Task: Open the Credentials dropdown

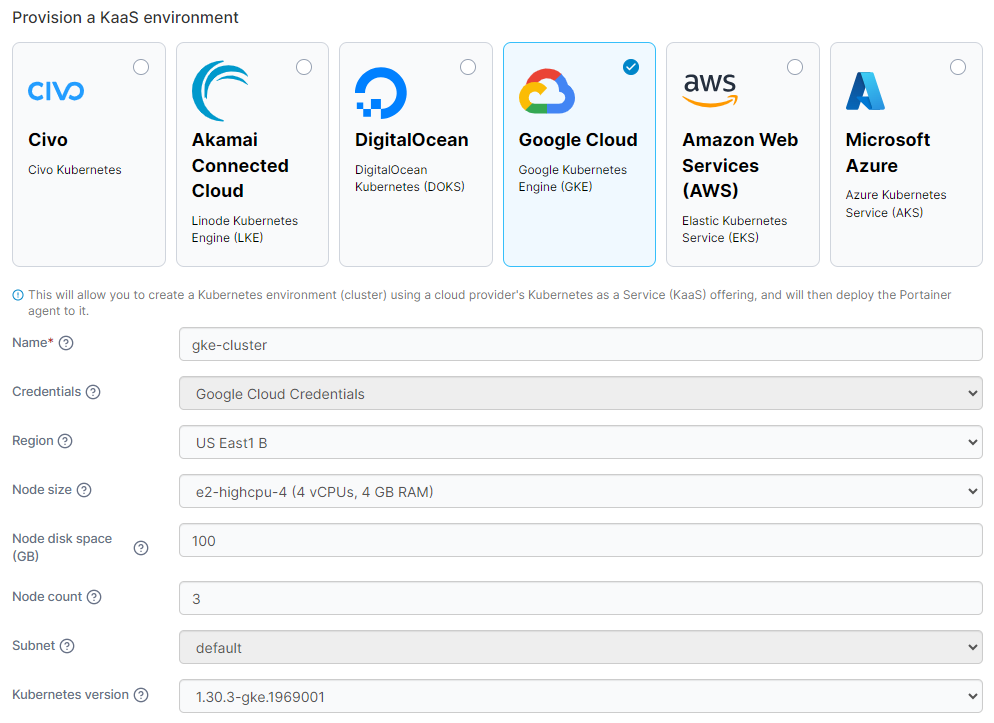Action: point(580,393)
